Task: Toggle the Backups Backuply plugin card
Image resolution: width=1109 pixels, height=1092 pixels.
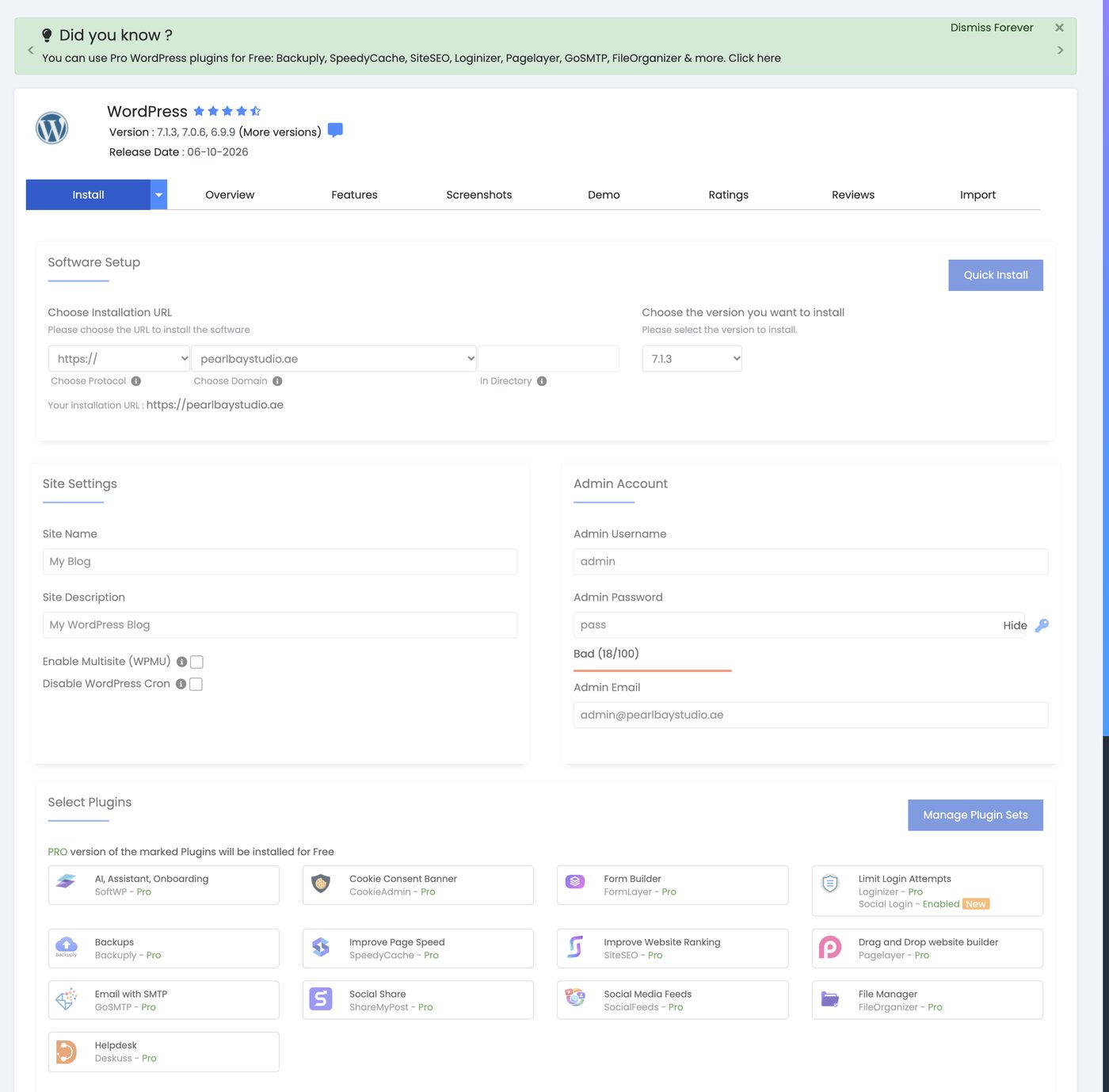Action: coord(163,949)
